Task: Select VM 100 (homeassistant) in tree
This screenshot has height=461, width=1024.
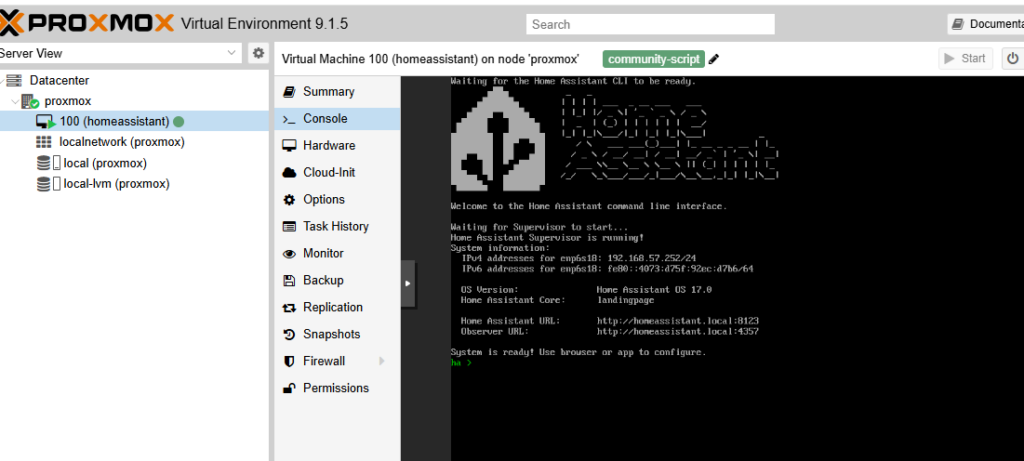Action: point(114,121)
